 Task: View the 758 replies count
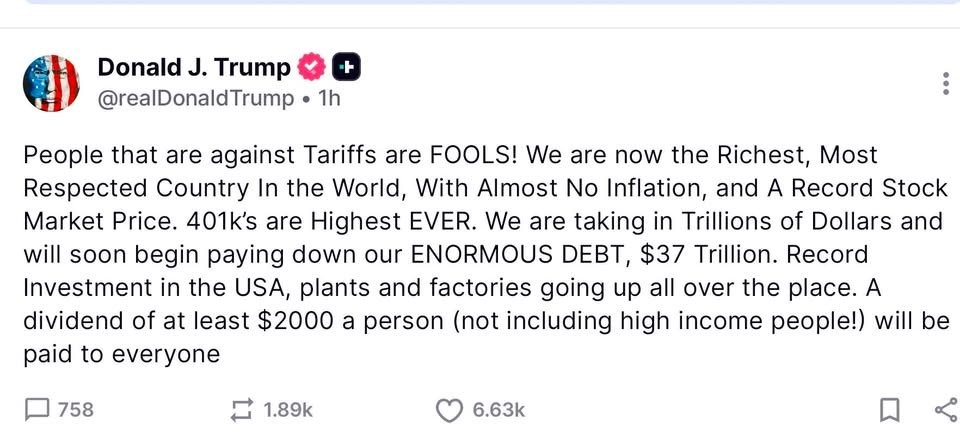[75, 409]
